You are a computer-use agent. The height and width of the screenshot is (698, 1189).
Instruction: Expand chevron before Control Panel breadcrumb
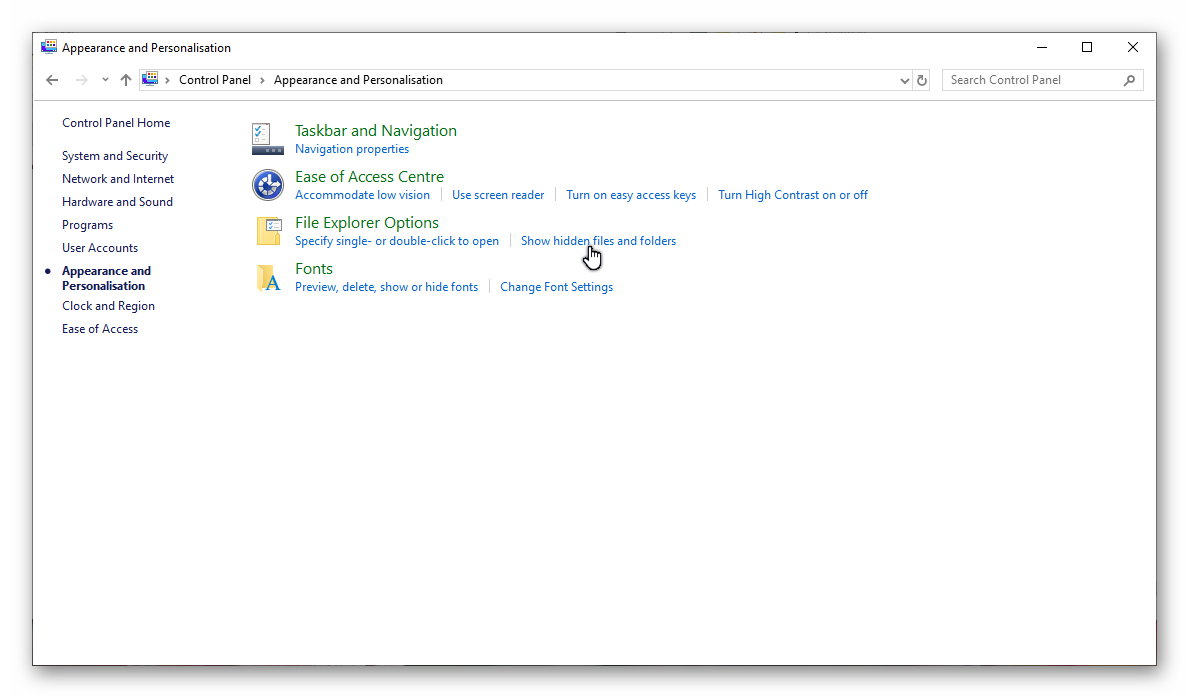(x=168, y=80)
